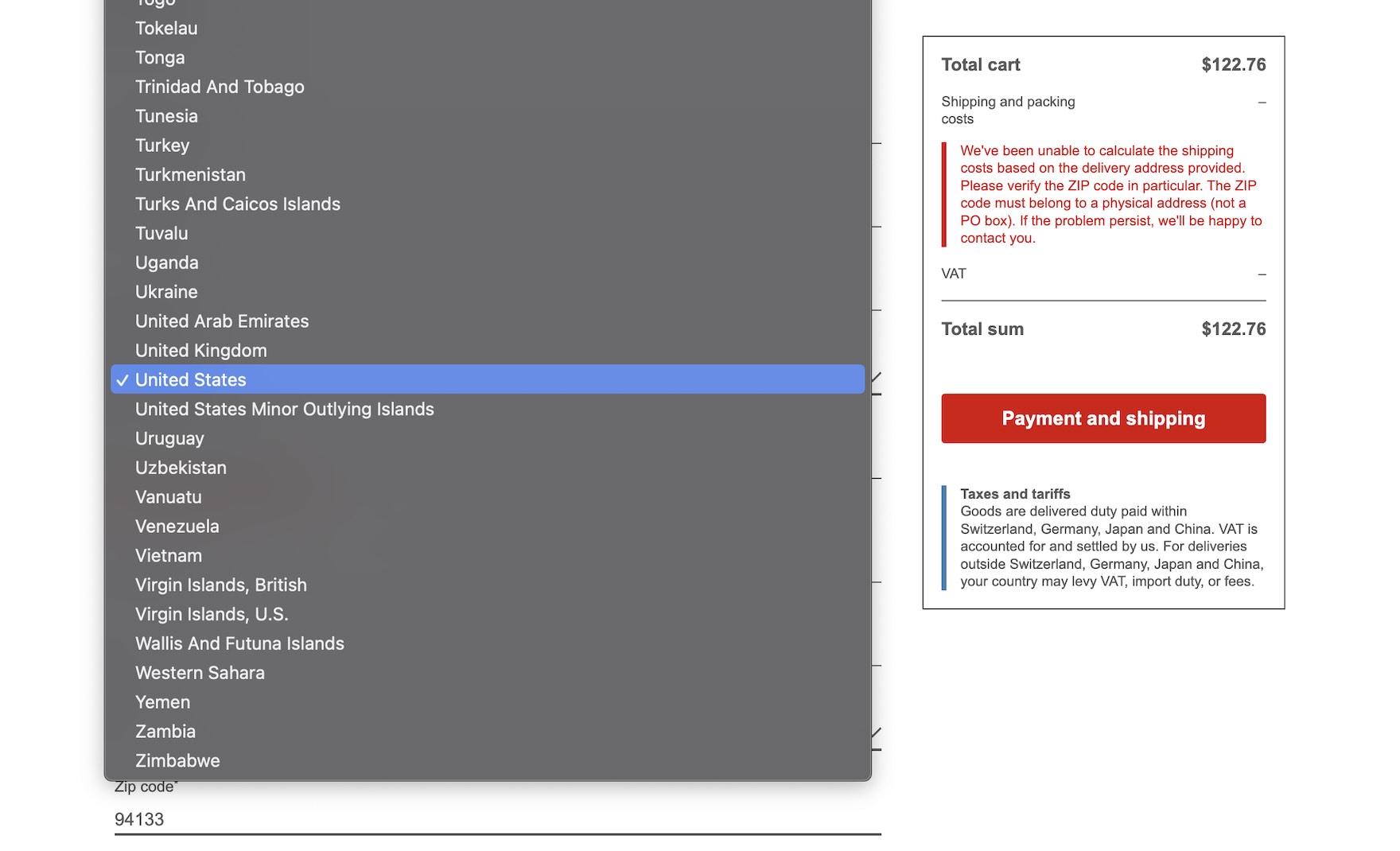The width and height of the screenshot is (1400, 851).
Task: Select Virgin Islands, British option
Action: coord(221,585)
